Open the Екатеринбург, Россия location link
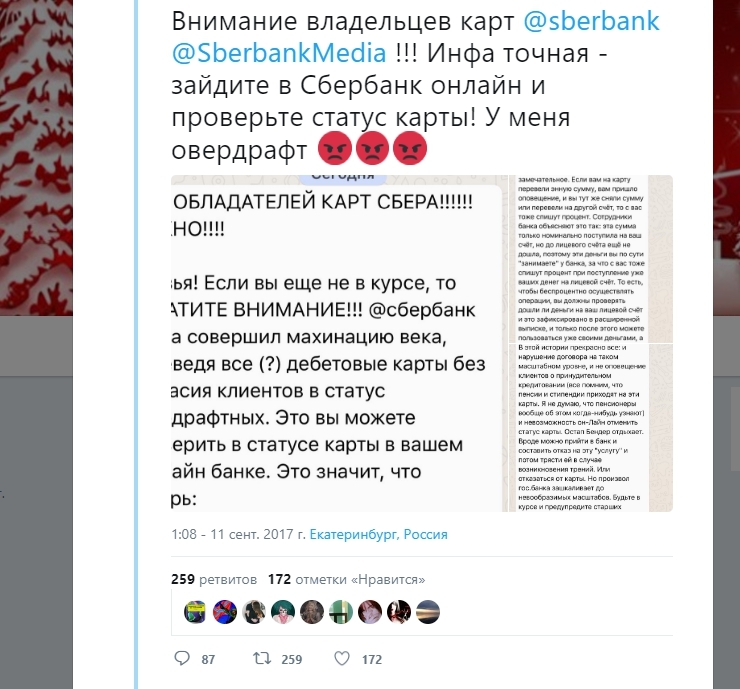Viewport: 740px width, 689px height. coord(378,534)
